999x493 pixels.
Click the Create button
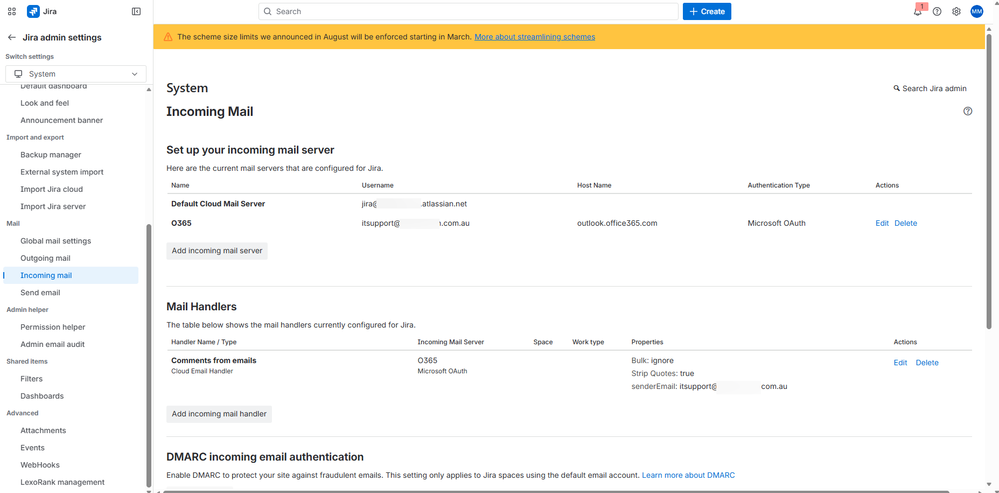[707, 11]
